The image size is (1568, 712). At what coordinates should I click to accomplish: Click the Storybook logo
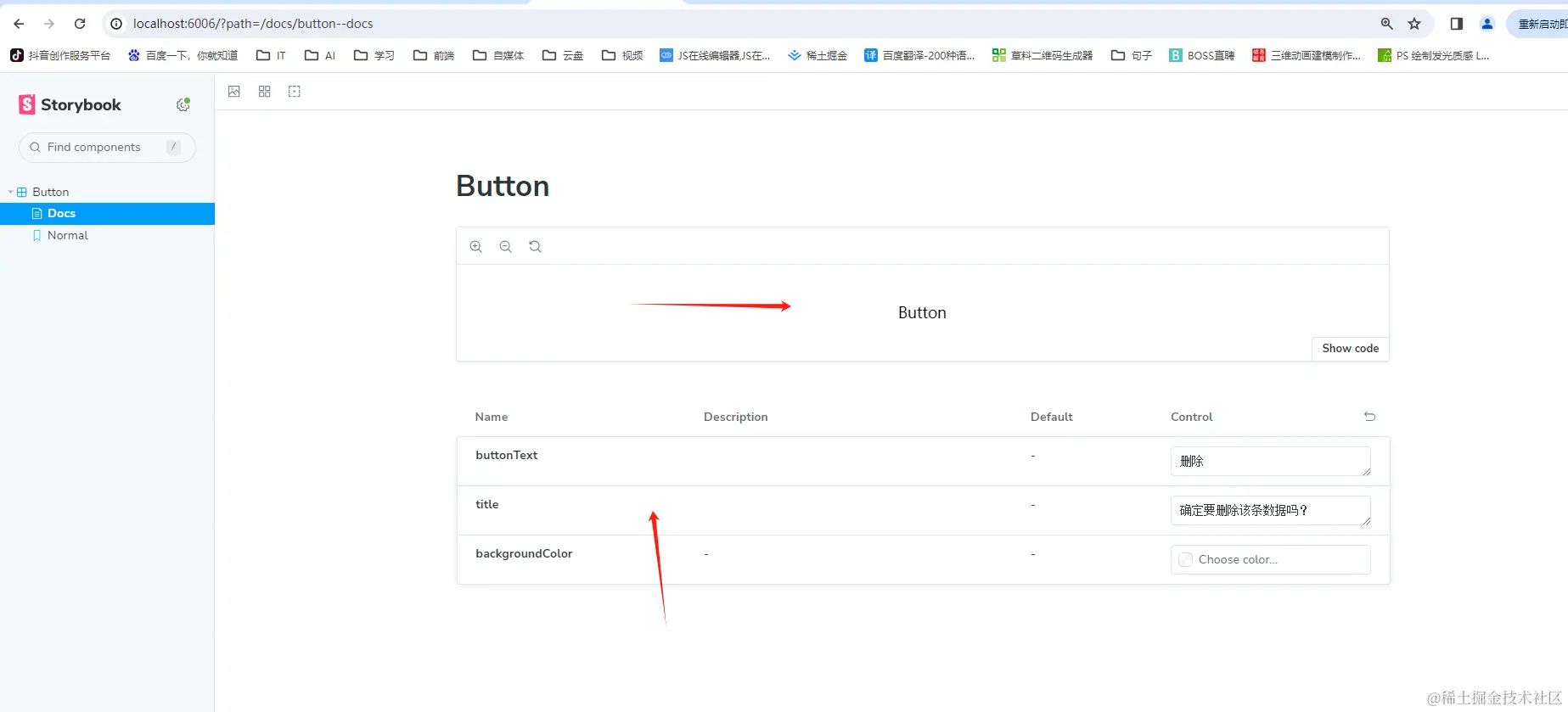(70, 104)
